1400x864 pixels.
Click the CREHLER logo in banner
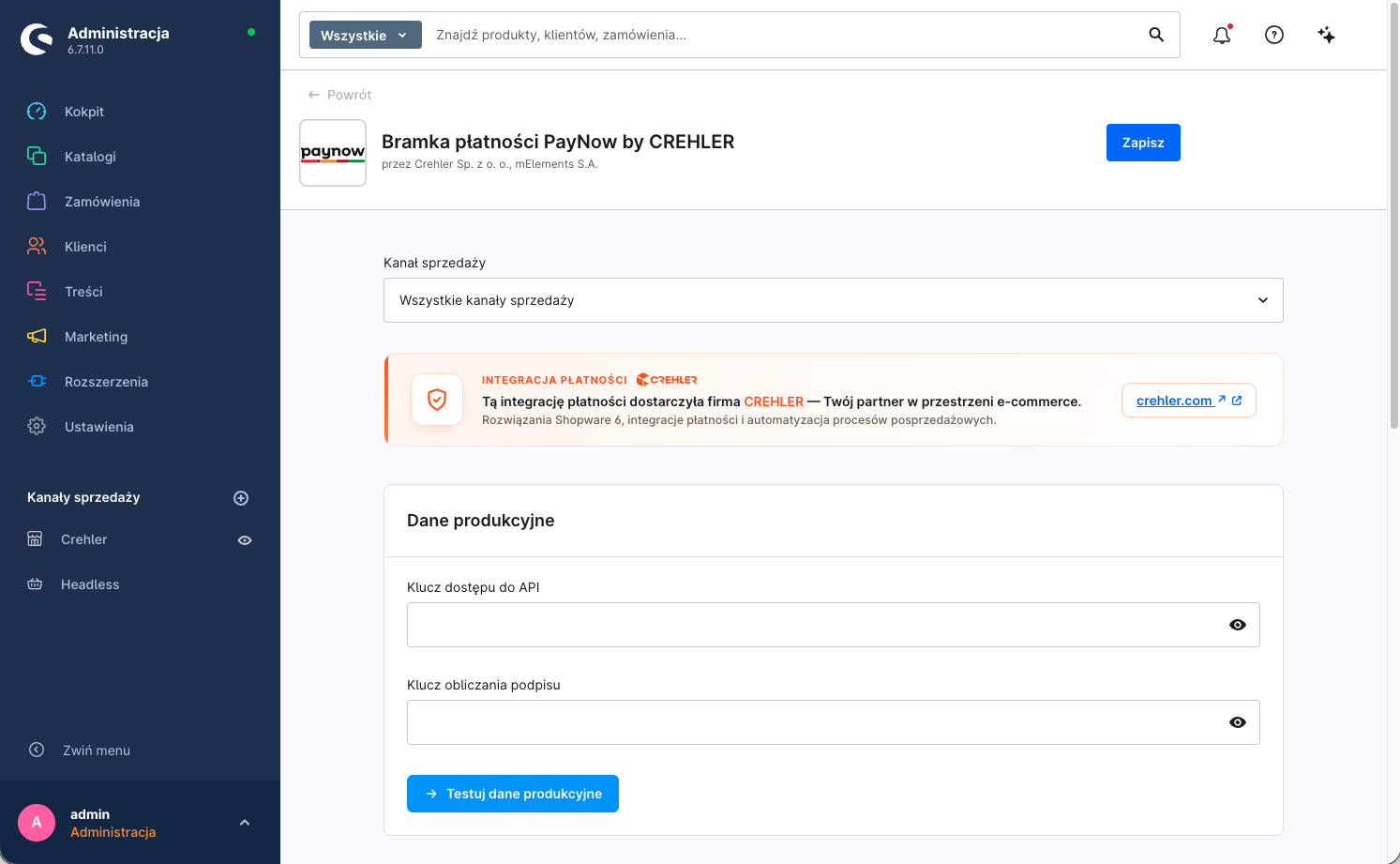[x=667, y=380]
